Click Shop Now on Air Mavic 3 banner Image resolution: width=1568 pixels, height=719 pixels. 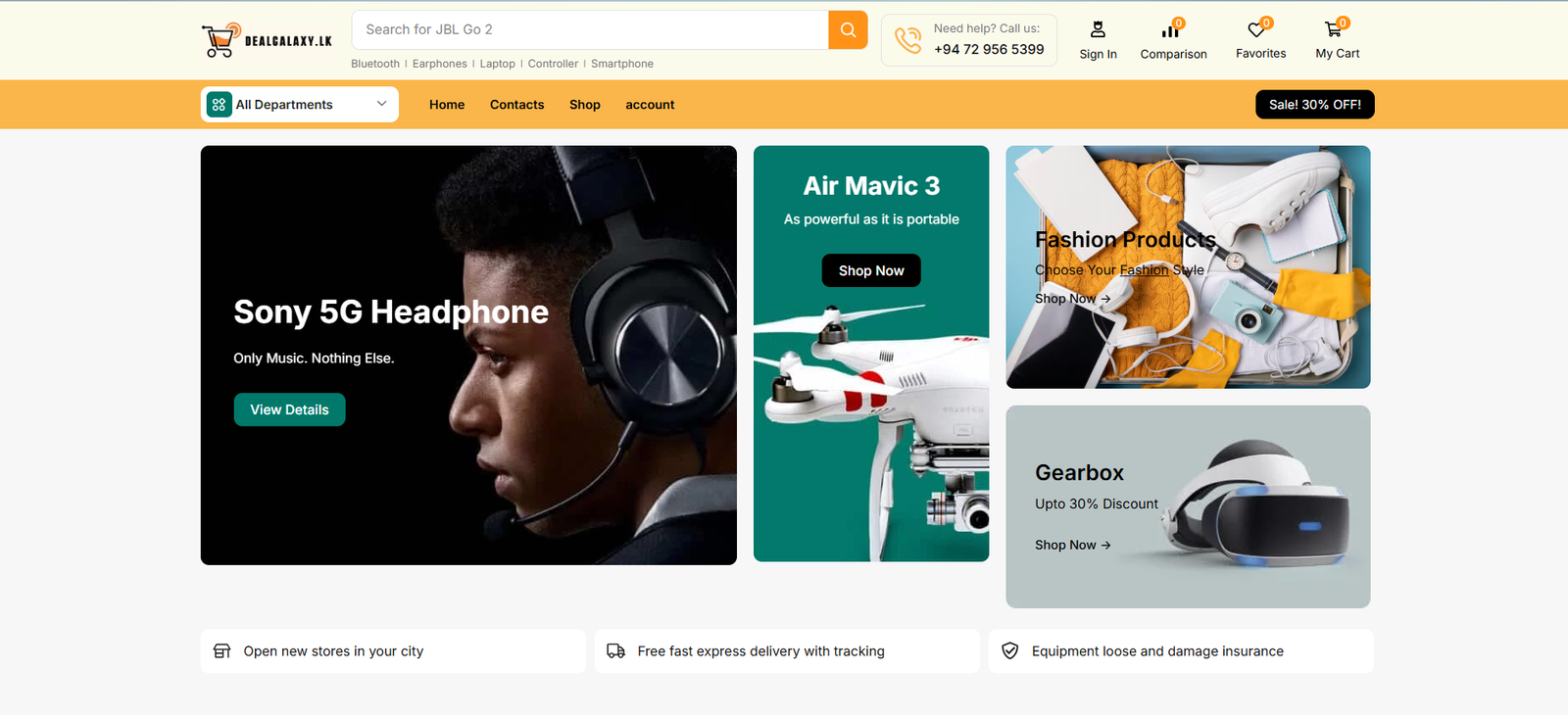pos(870,270)
